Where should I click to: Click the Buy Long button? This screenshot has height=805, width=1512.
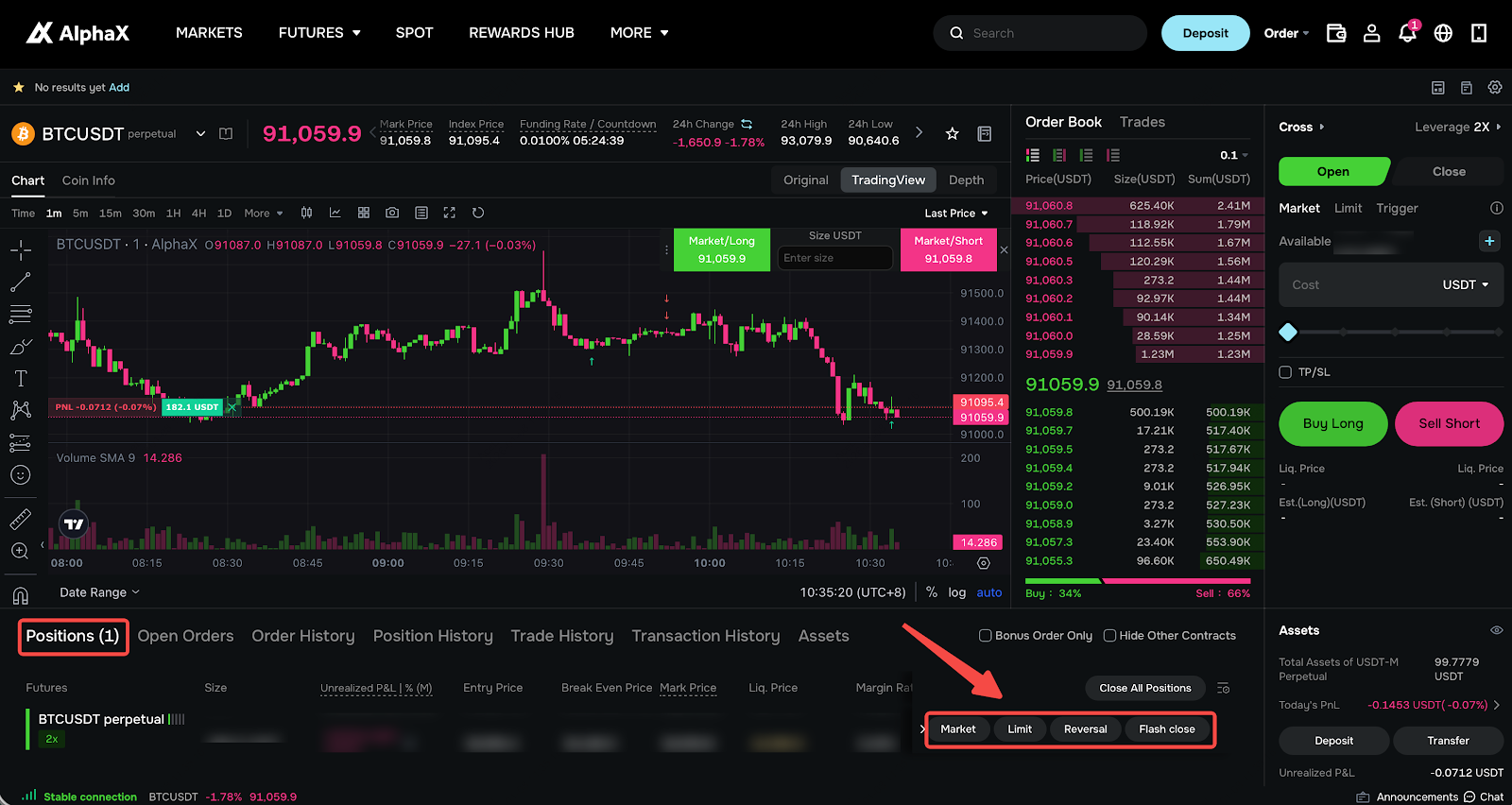click(x=1333, y=423)
